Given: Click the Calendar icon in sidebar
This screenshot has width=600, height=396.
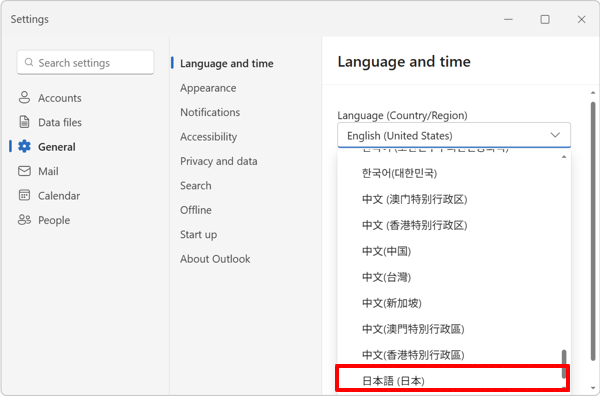Looking at the screenshot, I should point(24,195).
